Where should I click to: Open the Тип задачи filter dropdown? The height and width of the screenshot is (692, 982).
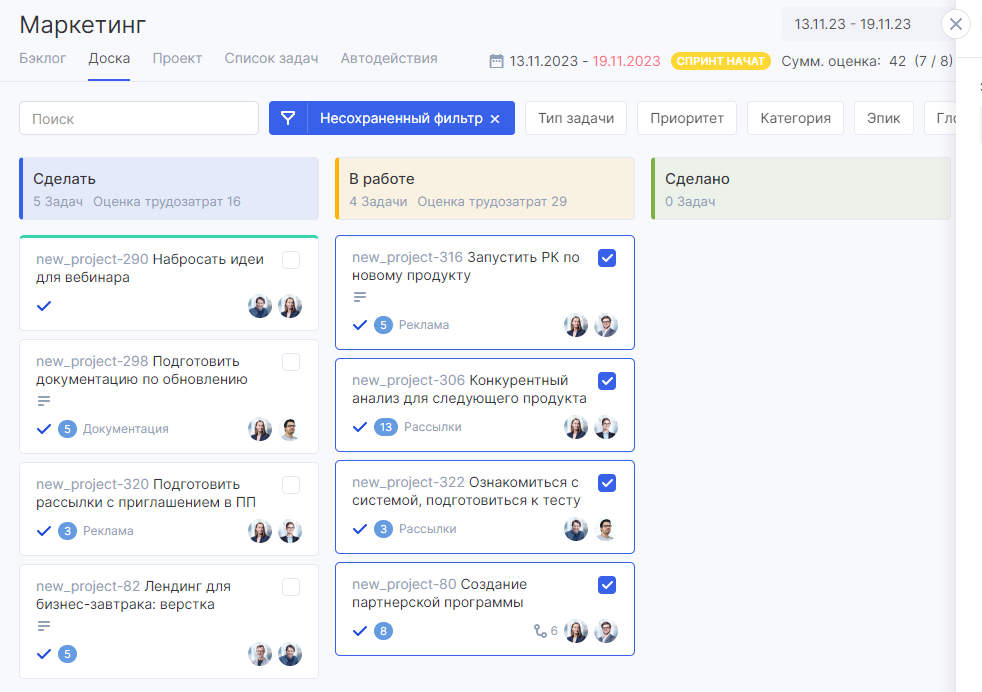(576, 118)
